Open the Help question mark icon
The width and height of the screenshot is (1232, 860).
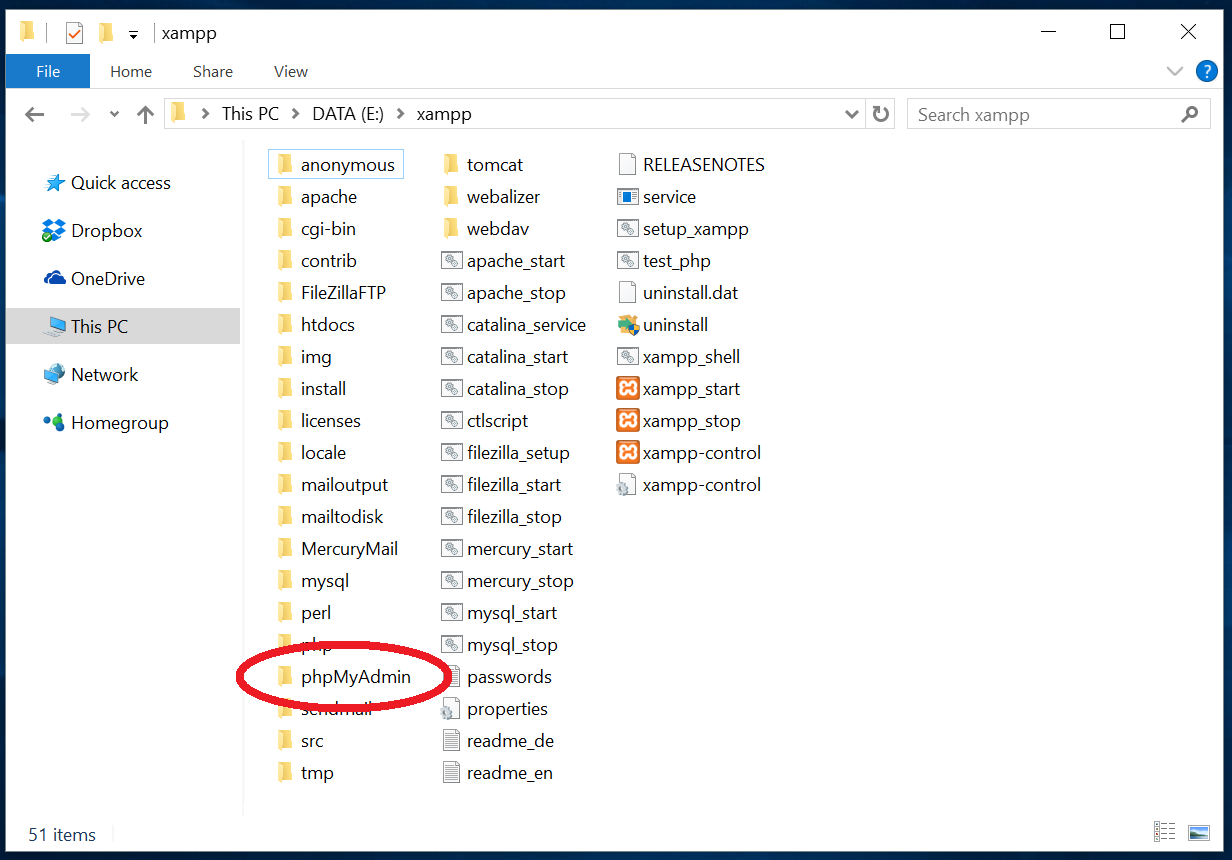(x=1207, y=71)
